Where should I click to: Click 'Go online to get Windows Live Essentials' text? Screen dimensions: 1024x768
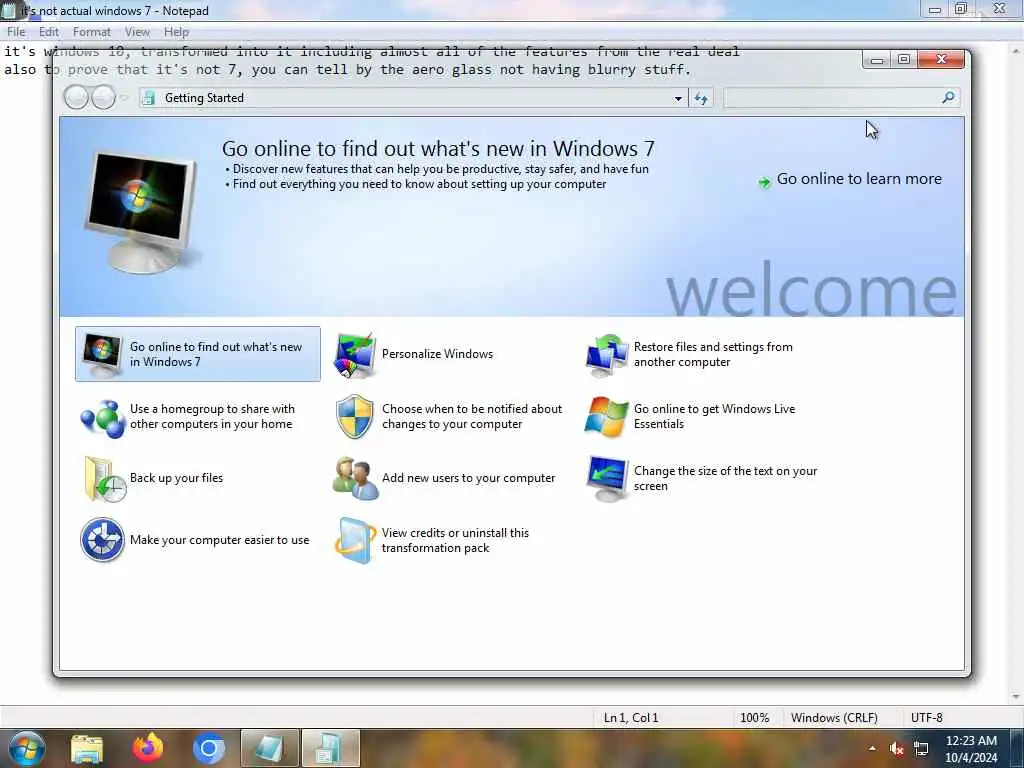tap(714, 416)
